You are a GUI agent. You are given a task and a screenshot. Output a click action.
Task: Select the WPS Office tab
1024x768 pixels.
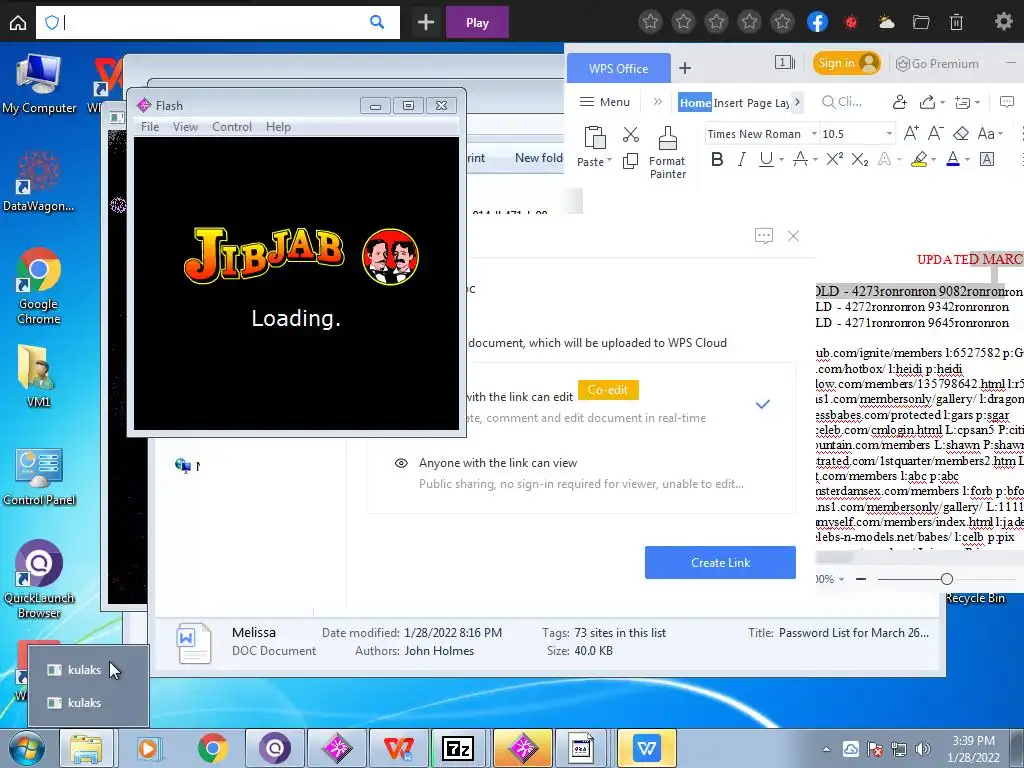[618, 68]
